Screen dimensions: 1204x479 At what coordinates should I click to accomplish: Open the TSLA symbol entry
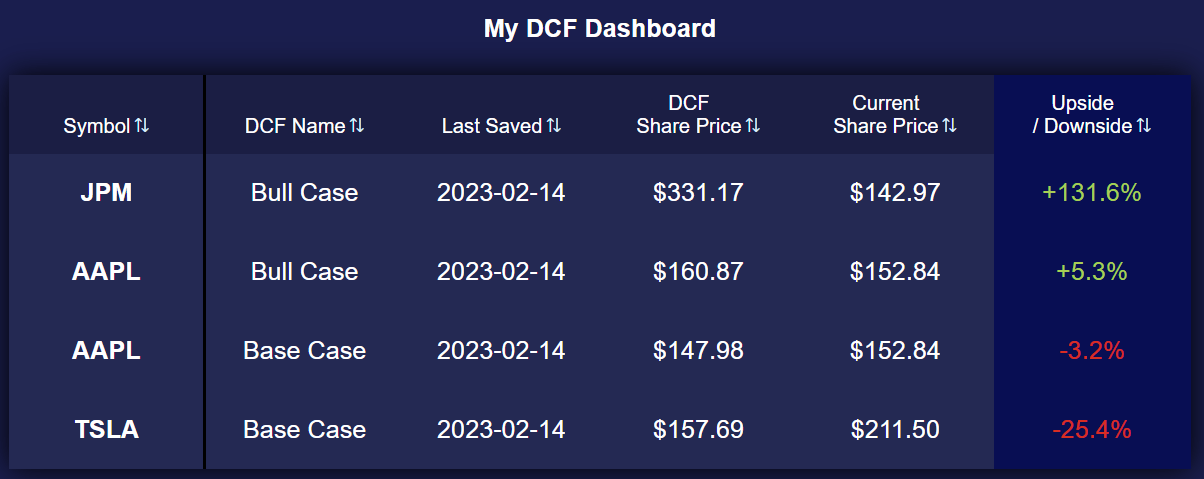click(x=106, y=430)
